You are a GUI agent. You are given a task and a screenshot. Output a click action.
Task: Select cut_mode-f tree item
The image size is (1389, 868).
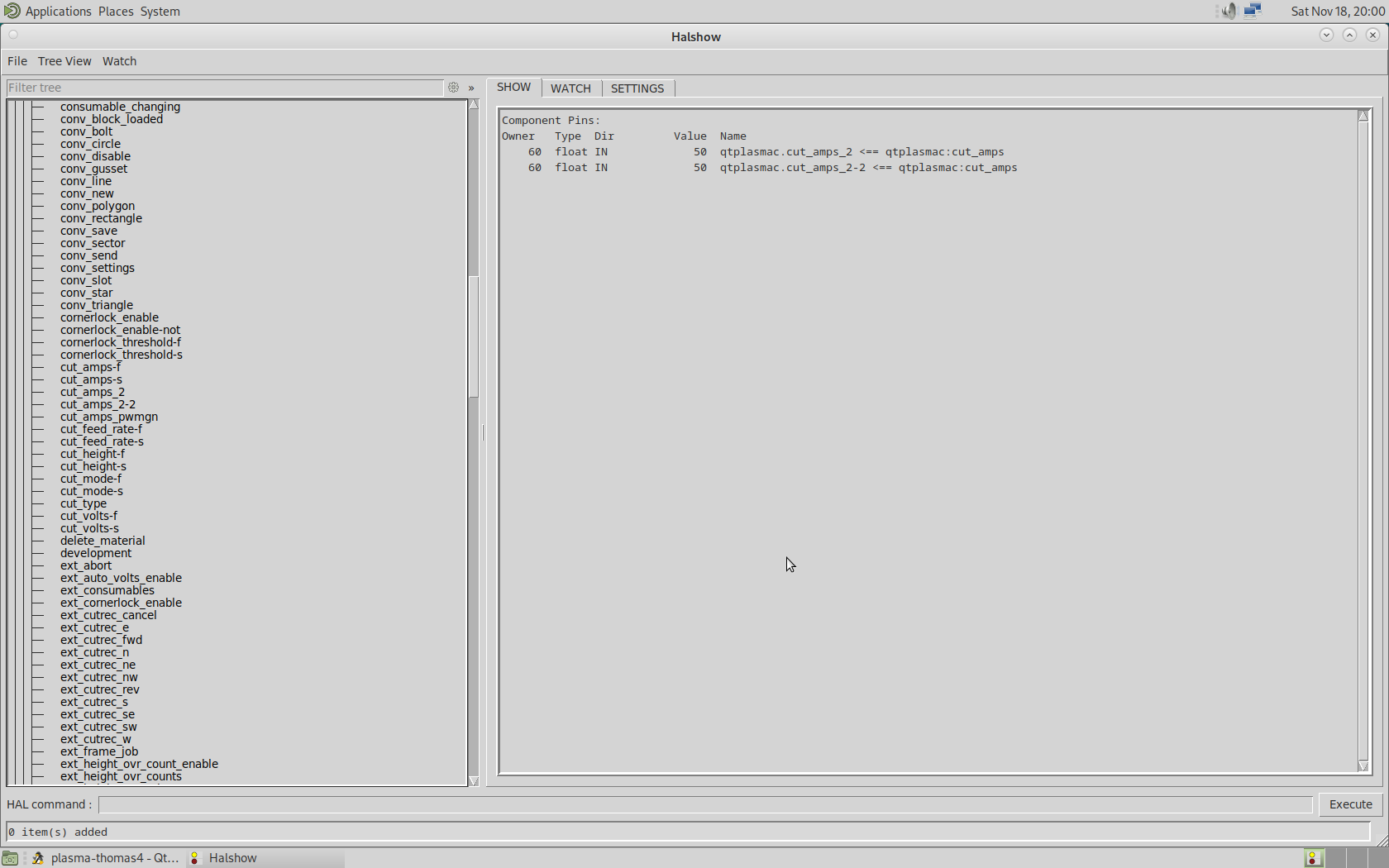[90, 479]
